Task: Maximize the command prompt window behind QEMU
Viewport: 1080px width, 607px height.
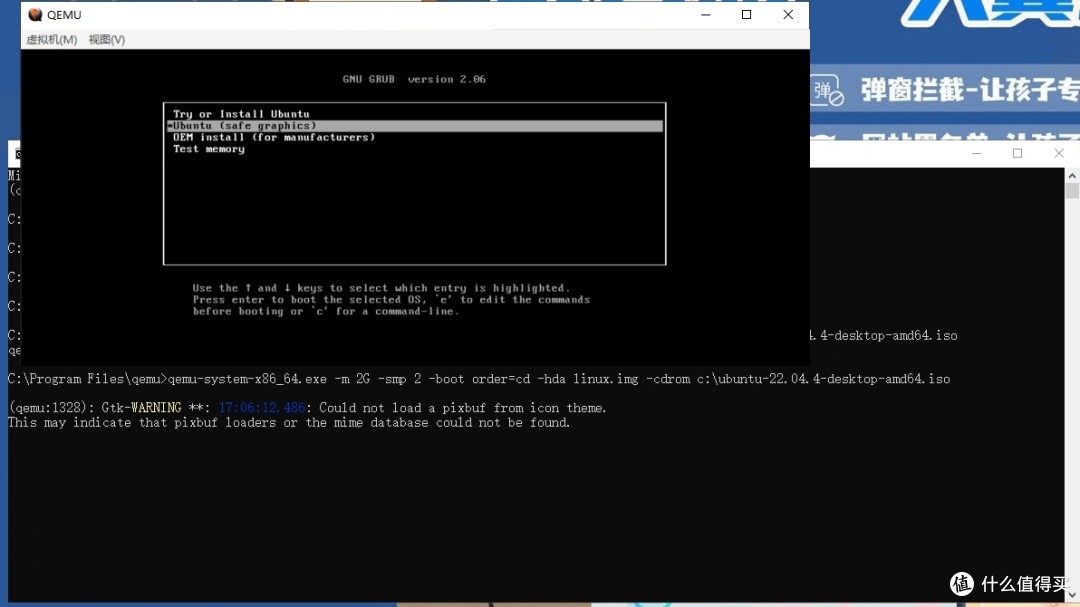Action: [x=1017, y=153]
